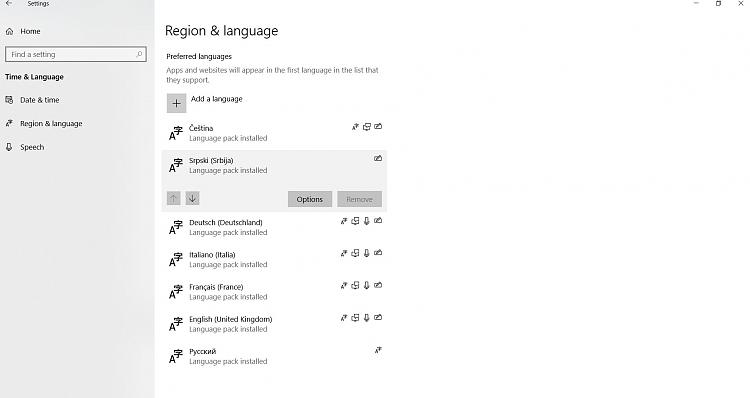Click the text-to-speech icon for Italiano
This screenshot has width=750, height=398.
(355, 253)
